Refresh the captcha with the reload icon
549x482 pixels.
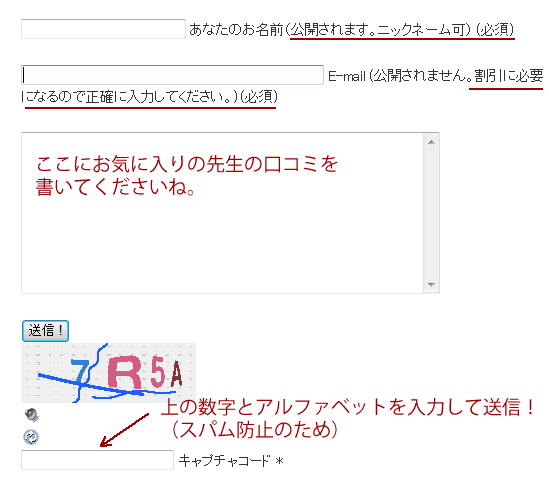[x=31, y=437]
